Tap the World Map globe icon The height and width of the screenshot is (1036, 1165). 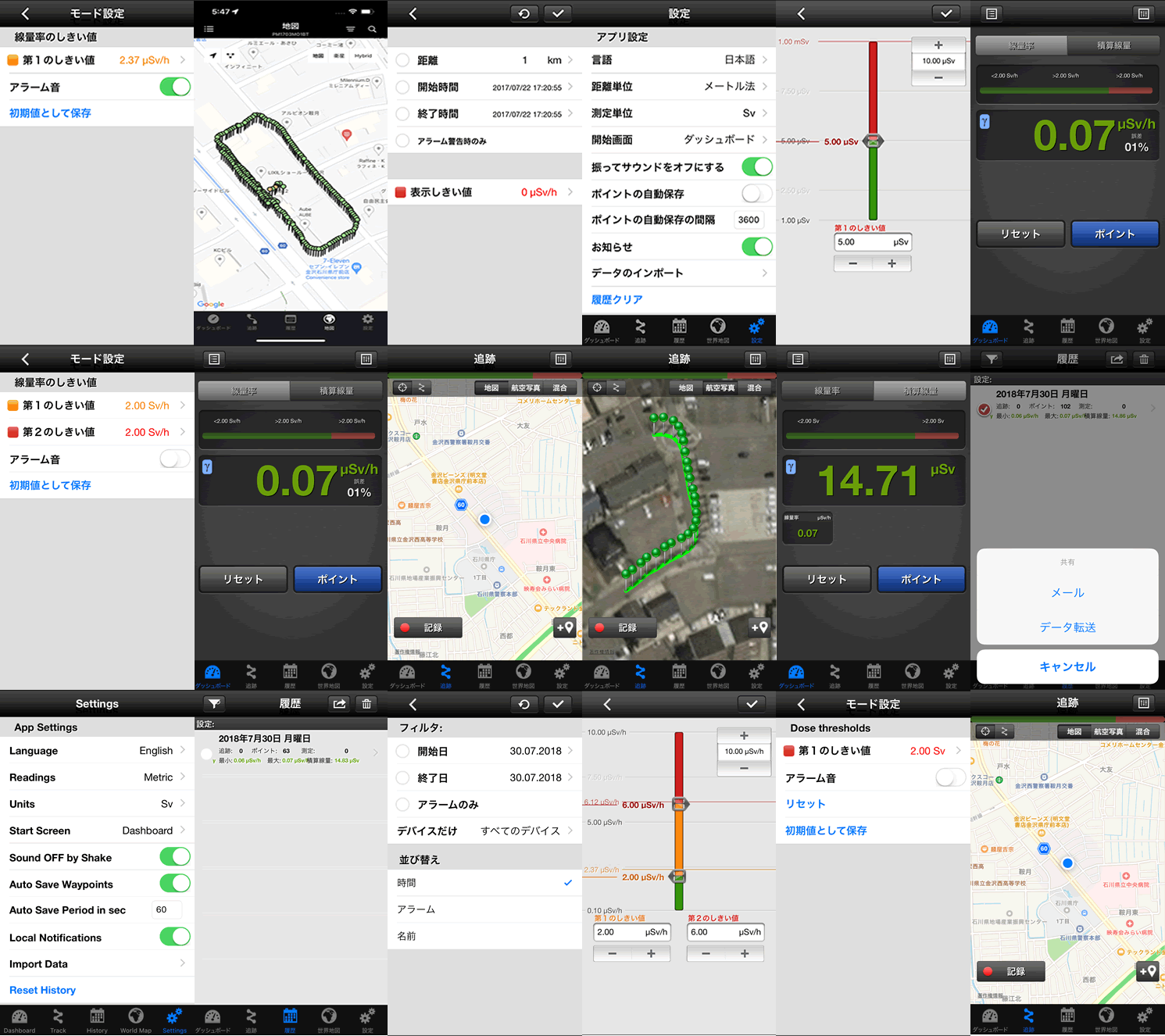click(x=136, y=1019)
